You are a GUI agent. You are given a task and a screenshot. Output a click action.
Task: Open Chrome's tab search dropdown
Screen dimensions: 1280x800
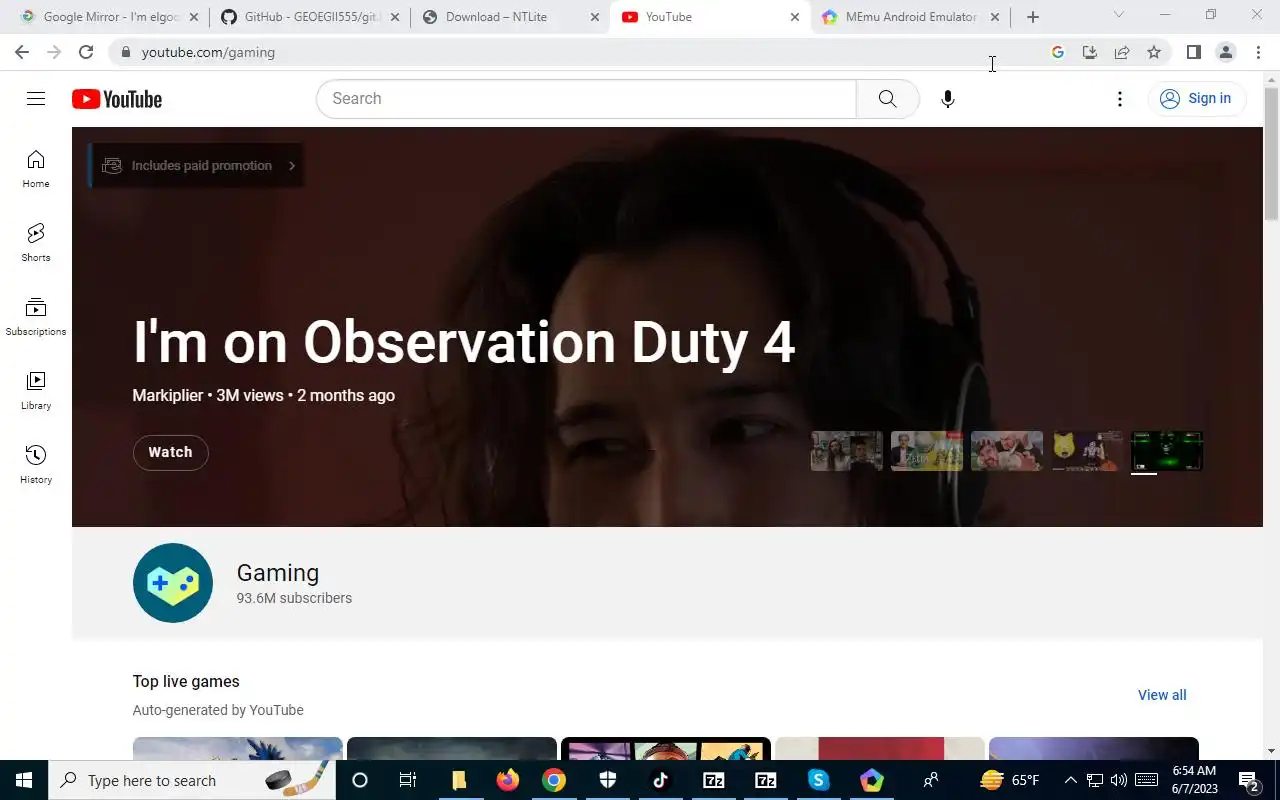click(1119, 15)
